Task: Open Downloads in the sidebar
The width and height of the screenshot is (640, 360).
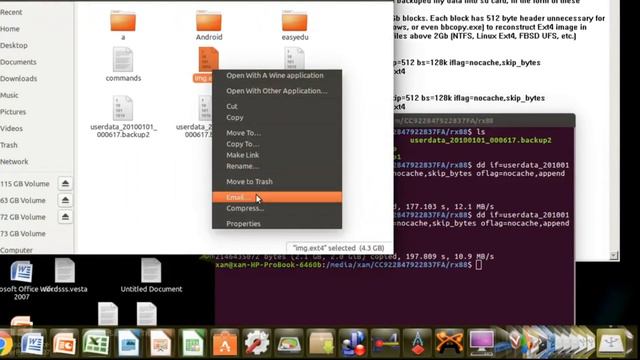Action: [18, 78]
